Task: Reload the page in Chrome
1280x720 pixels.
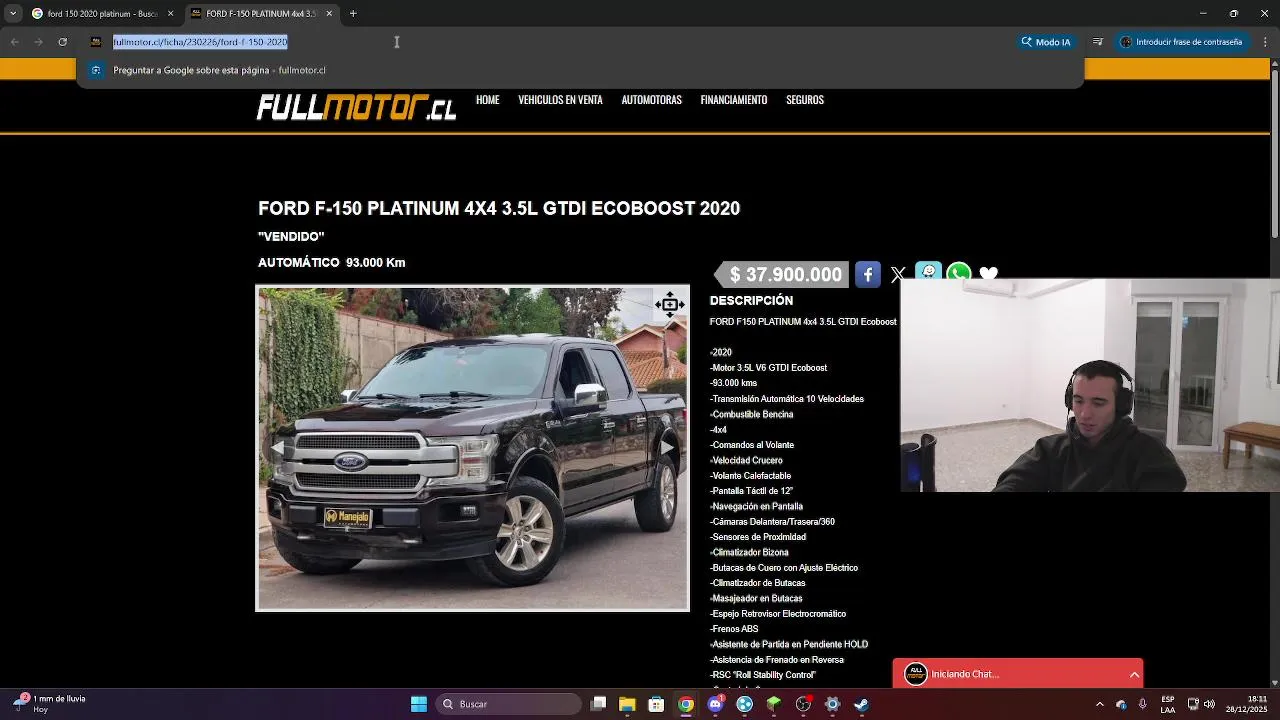Action: (62, 42)
